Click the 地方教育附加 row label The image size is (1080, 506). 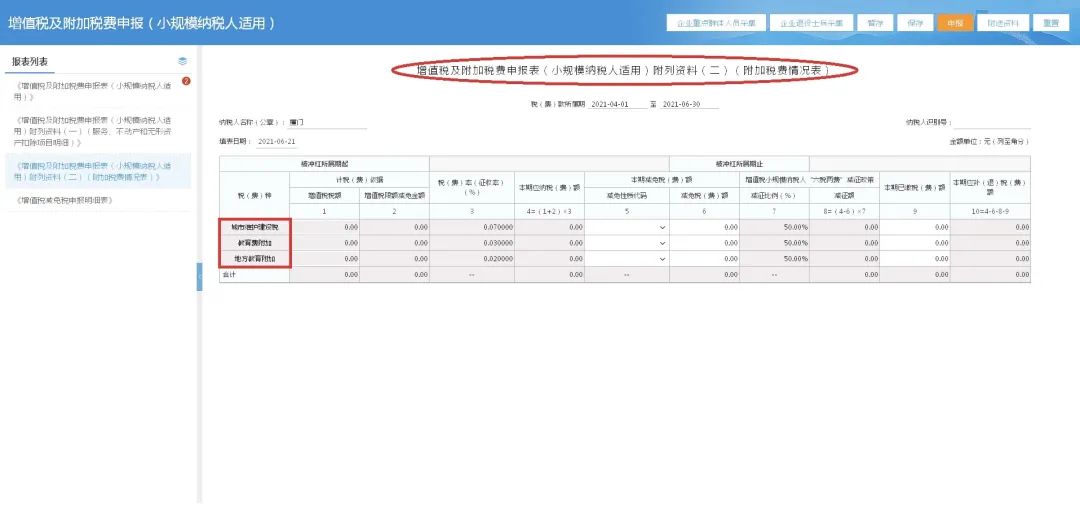(x=254, y=259)
